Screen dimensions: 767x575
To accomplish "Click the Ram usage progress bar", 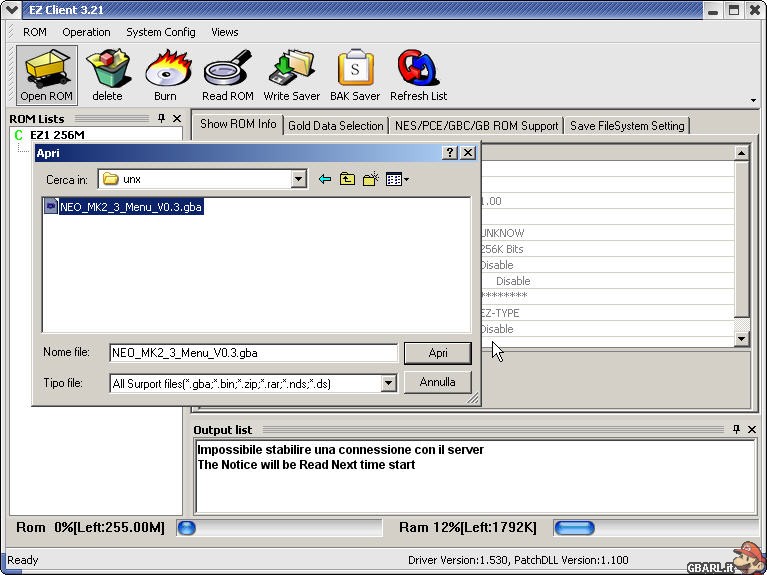I will [x=655, y=528].
